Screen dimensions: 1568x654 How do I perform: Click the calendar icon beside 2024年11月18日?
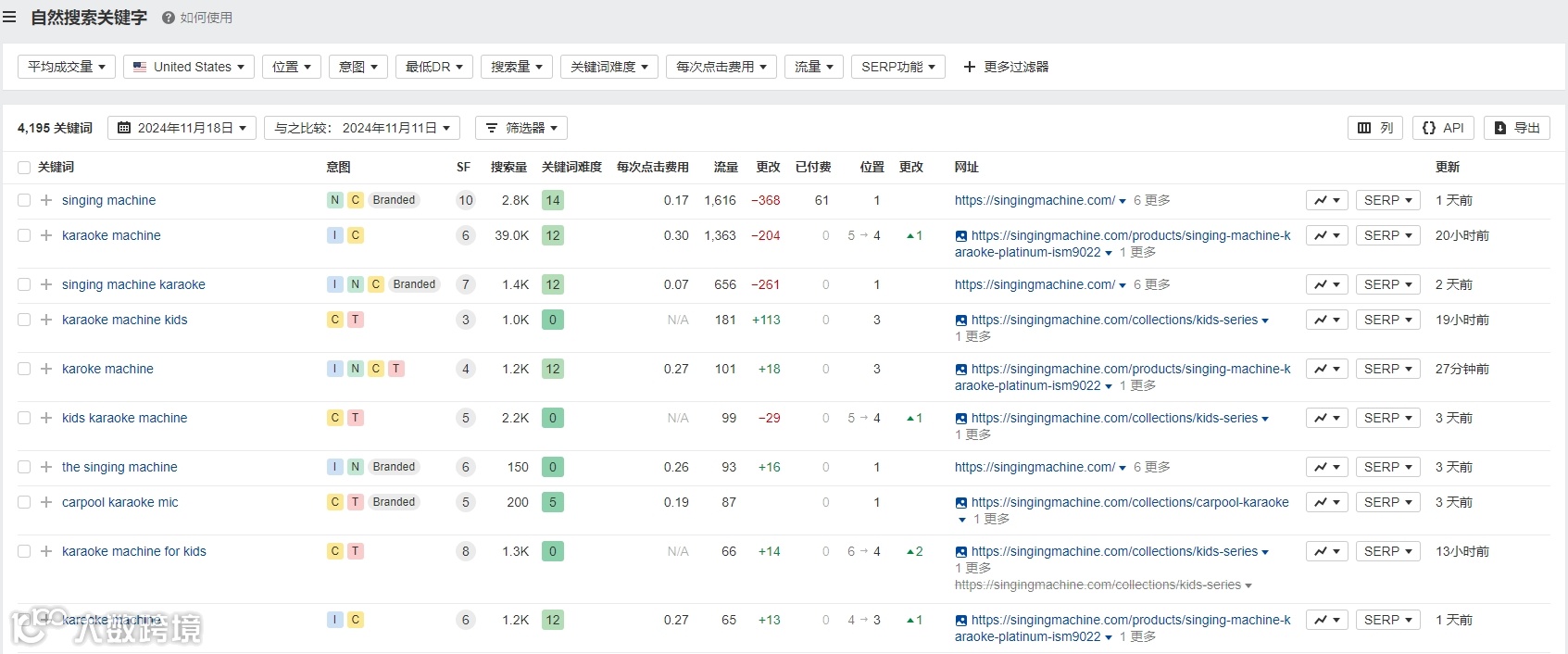coord(124,128)
